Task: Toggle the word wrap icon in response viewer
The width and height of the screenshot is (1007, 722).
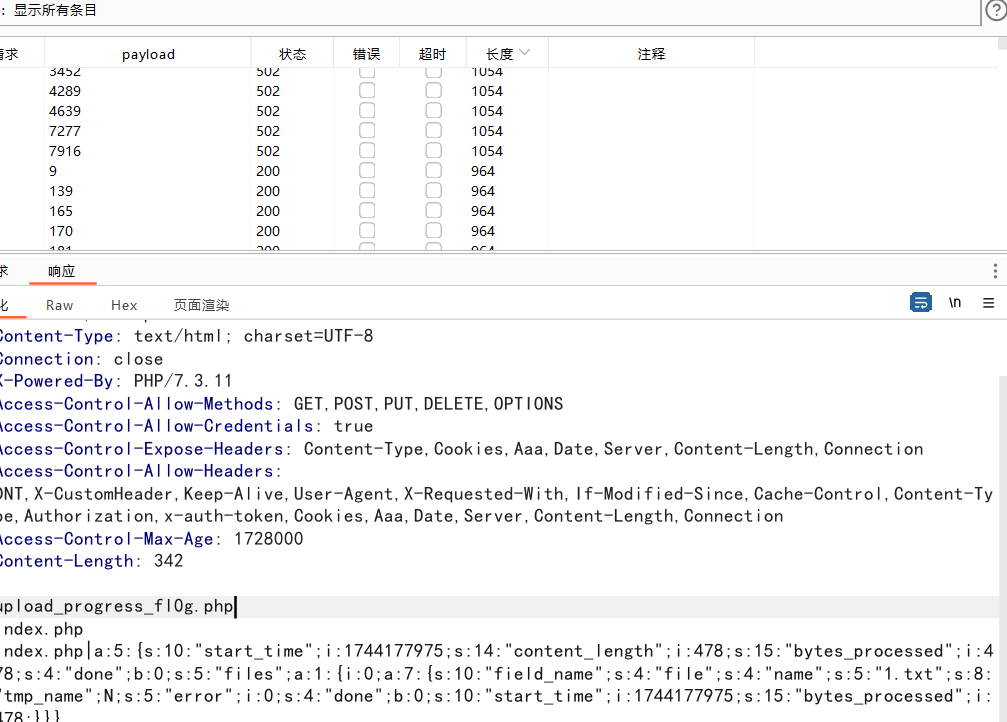Action: click(920, 303)
